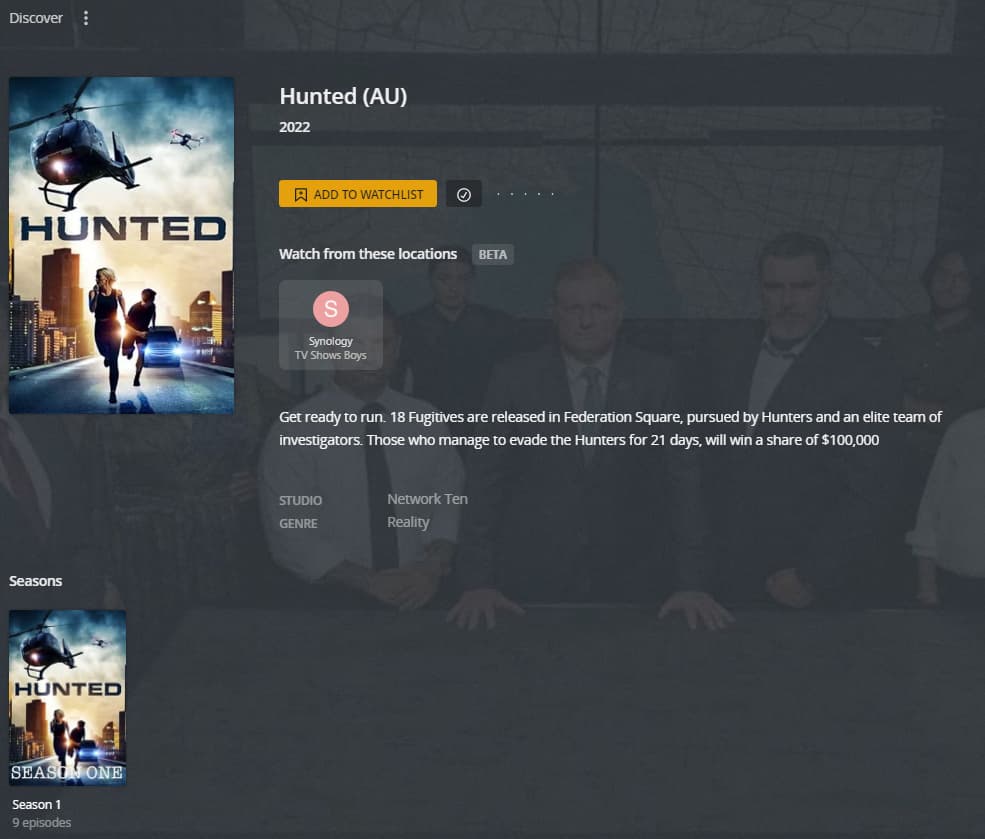Image resolution: width=985 pixels, height=839 pixels.
Task: Set rating to the fifth dot
Action: pyautogui.click(x=553, y=194)
